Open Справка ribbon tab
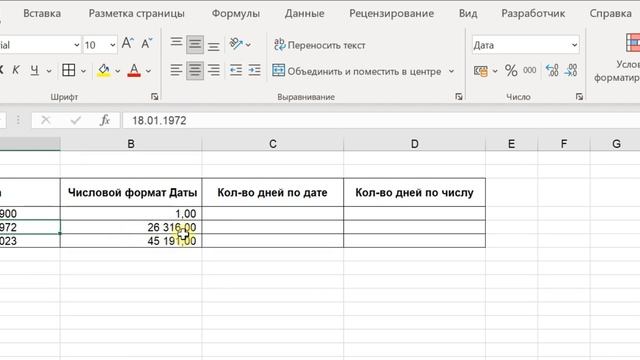Viewport: 640px width, 360px height. point(611,13)
